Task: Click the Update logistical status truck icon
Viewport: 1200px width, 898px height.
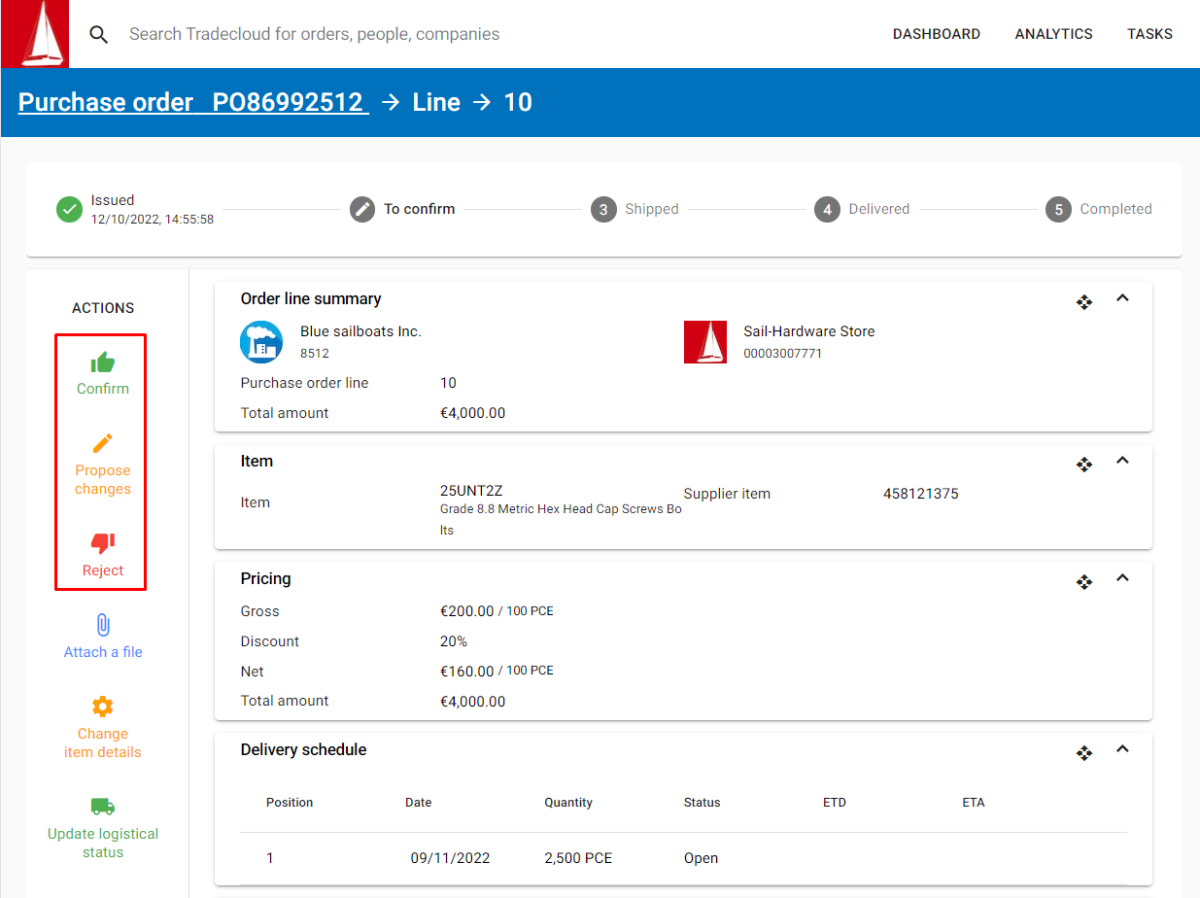Action: click(x=101, y=806)
